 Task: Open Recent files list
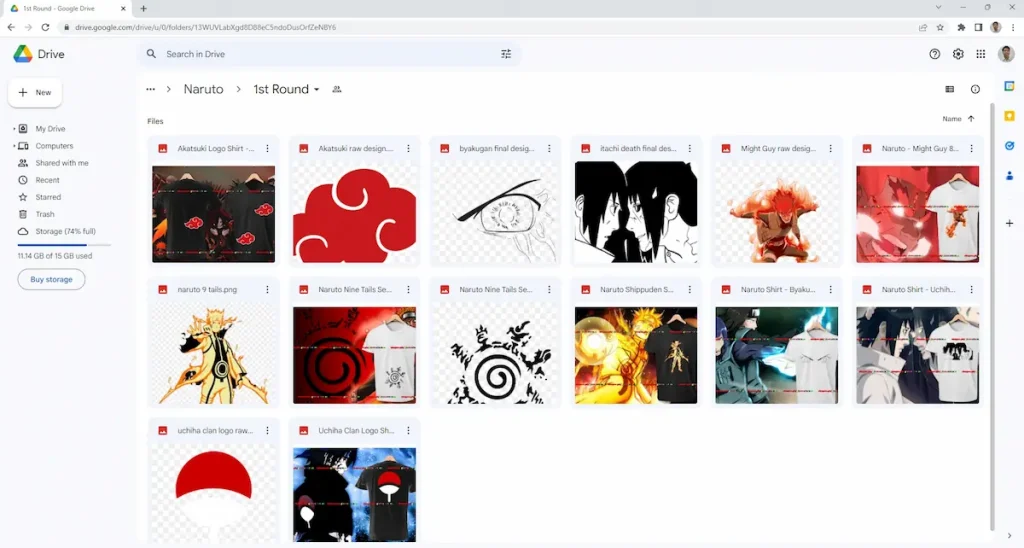pos(47,180)
